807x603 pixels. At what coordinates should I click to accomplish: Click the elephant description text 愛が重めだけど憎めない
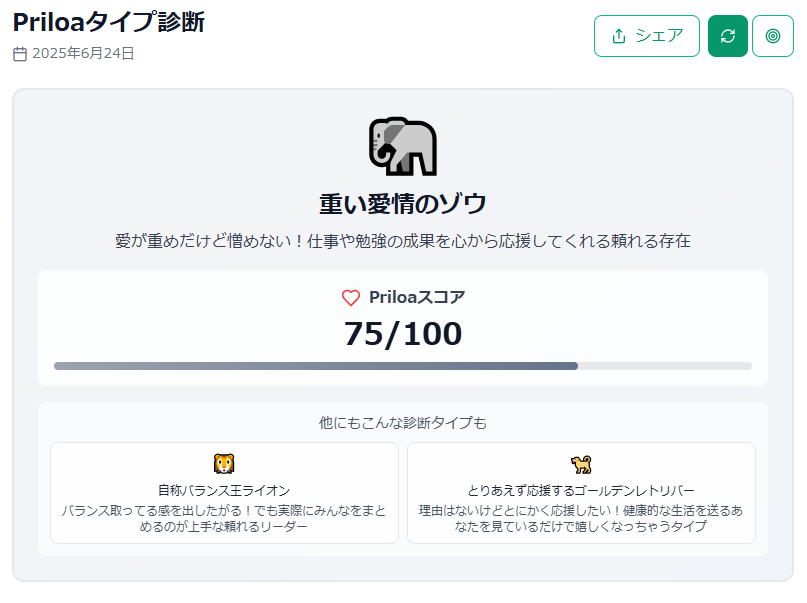402,241
